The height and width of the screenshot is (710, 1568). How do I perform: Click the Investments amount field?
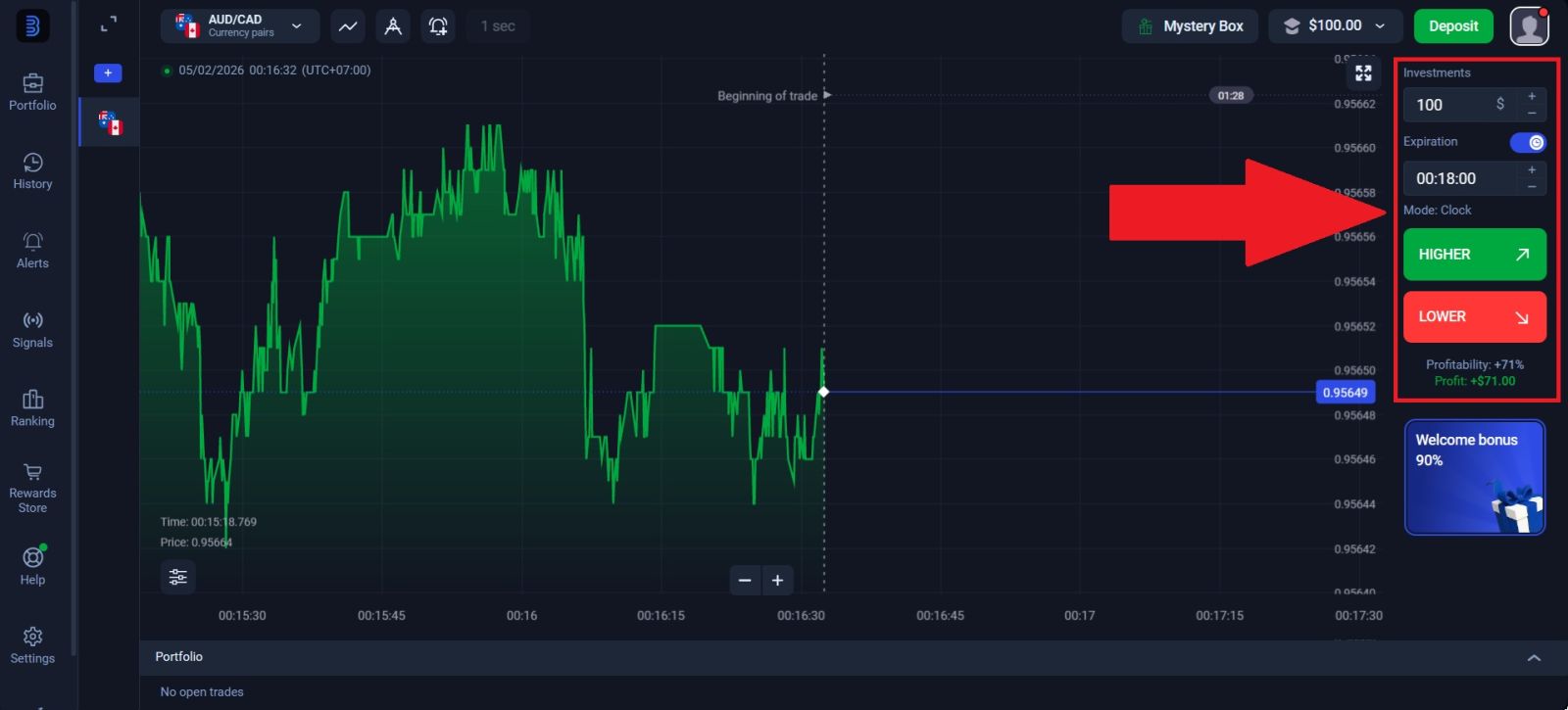pos(1452,105)
